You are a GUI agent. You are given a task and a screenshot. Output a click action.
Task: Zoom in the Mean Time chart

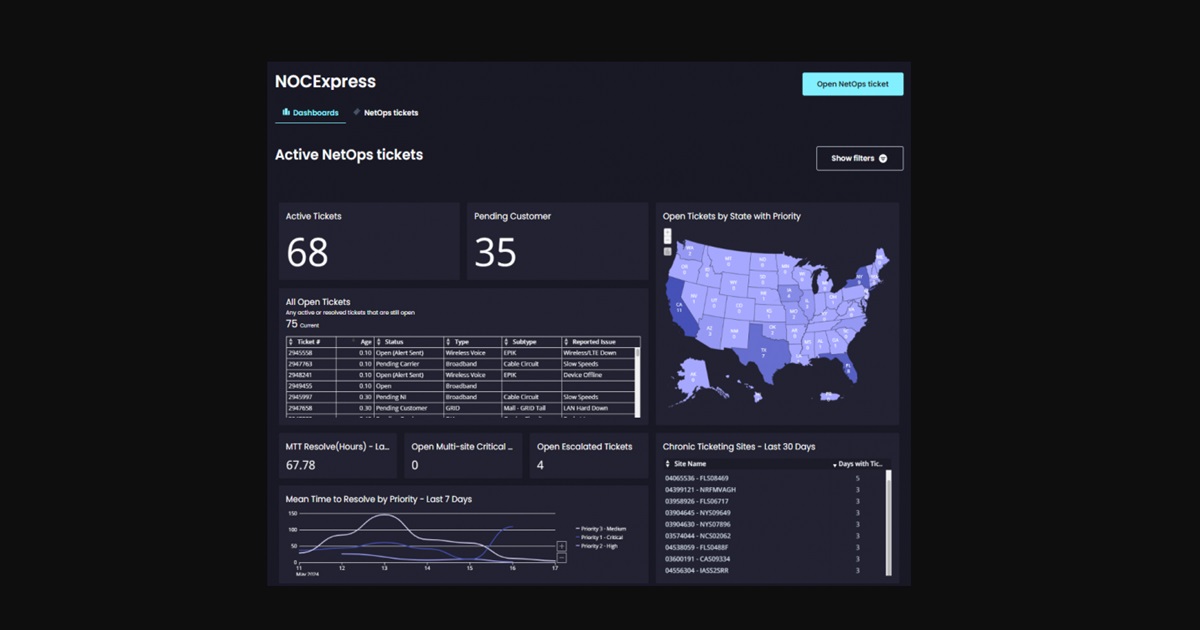[562, 546]
